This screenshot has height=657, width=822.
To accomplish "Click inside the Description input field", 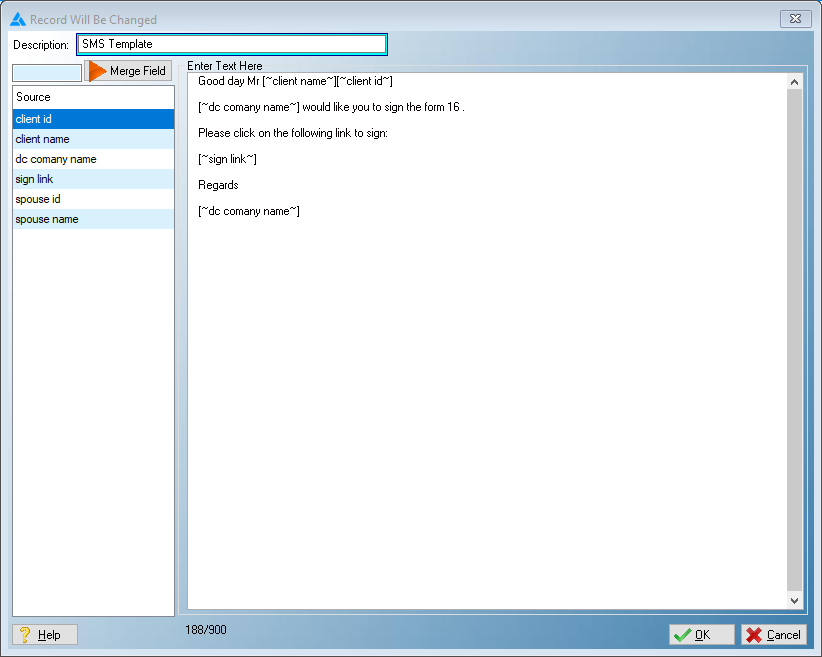I will tap(231, 44).
